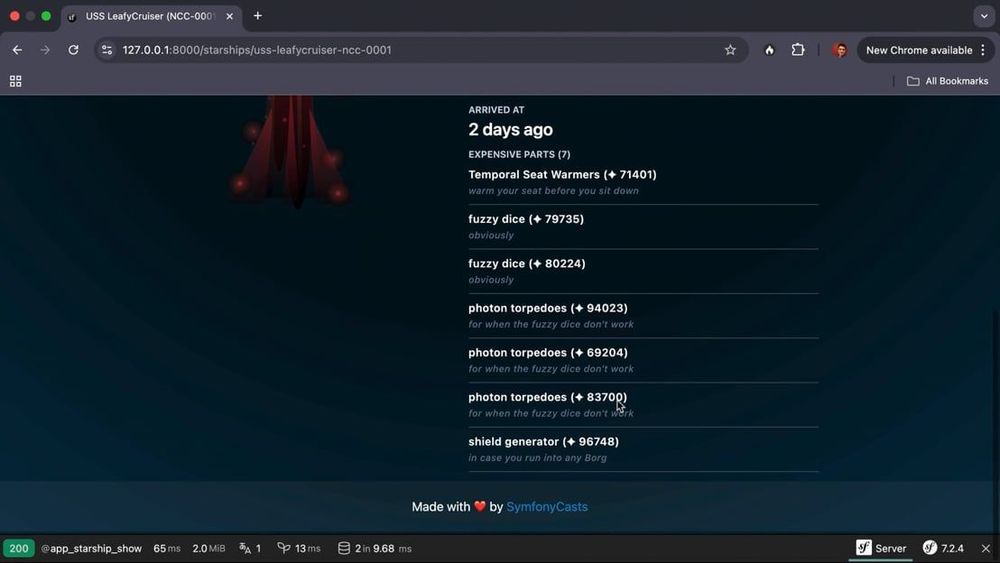Expand the tab search dropdown arrow
Viewport: 1000px width, 563px height.
click(983, 16)
